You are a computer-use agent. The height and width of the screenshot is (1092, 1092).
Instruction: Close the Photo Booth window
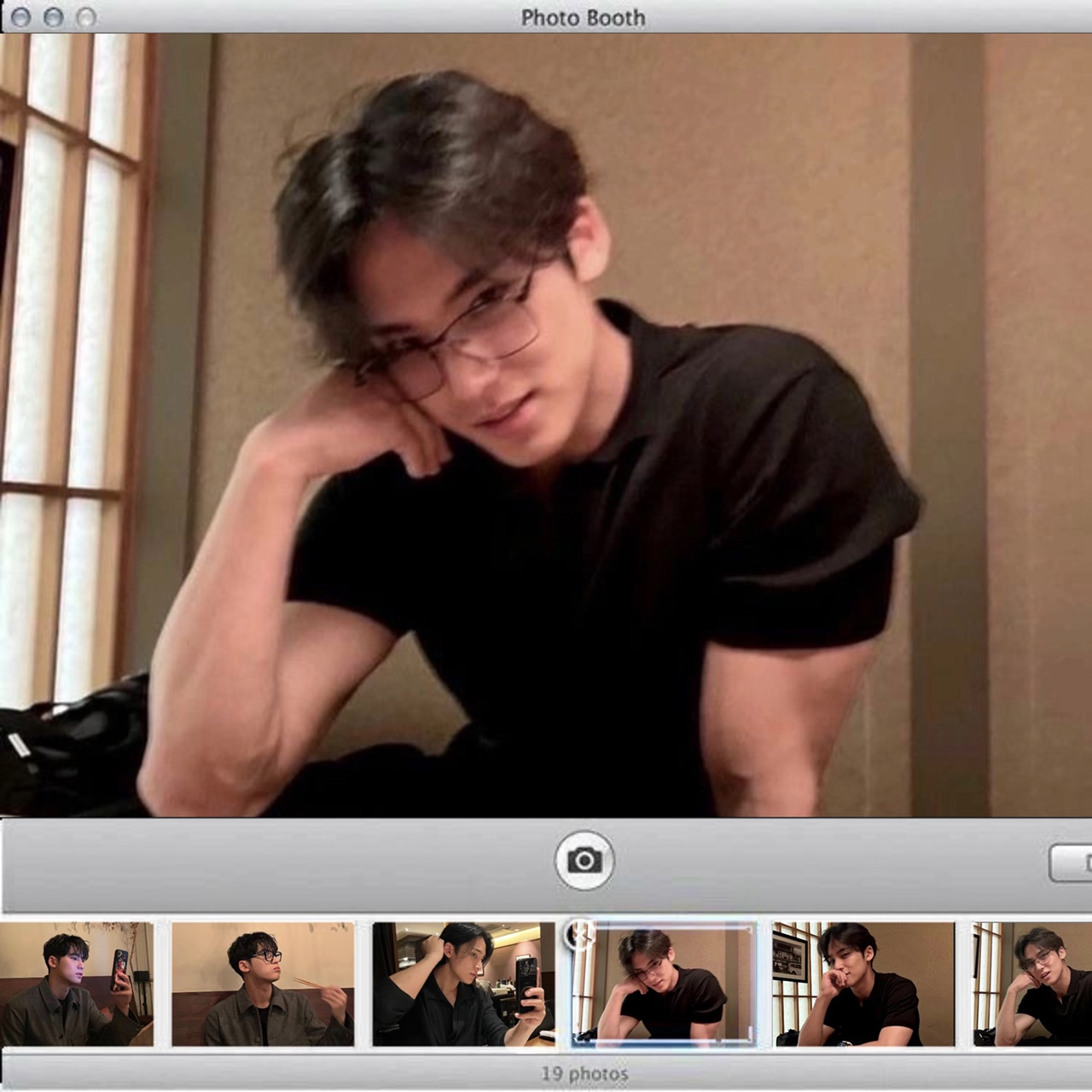pos(20,17)
